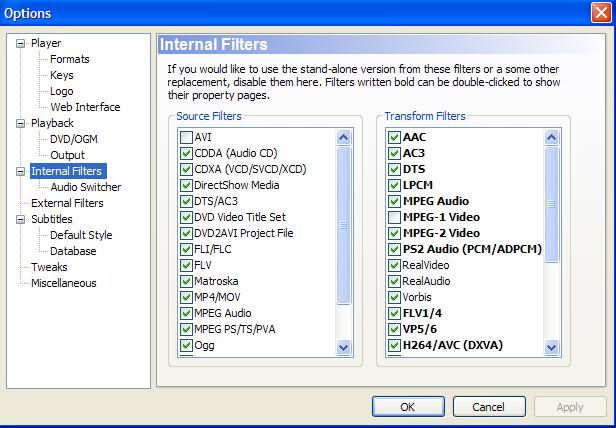The image size is (616, 428).
Task: Confirm settings with OK button
Action: 408,407
